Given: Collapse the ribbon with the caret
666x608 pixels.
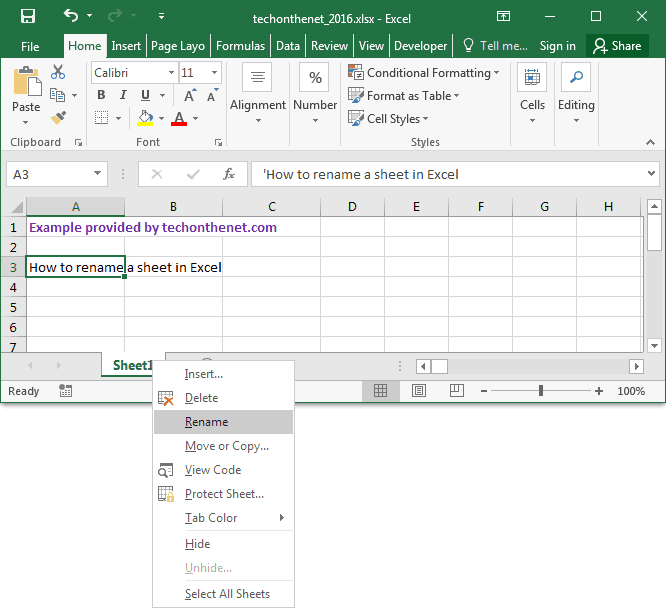Looking at the screenshot, I should [650, 142].
